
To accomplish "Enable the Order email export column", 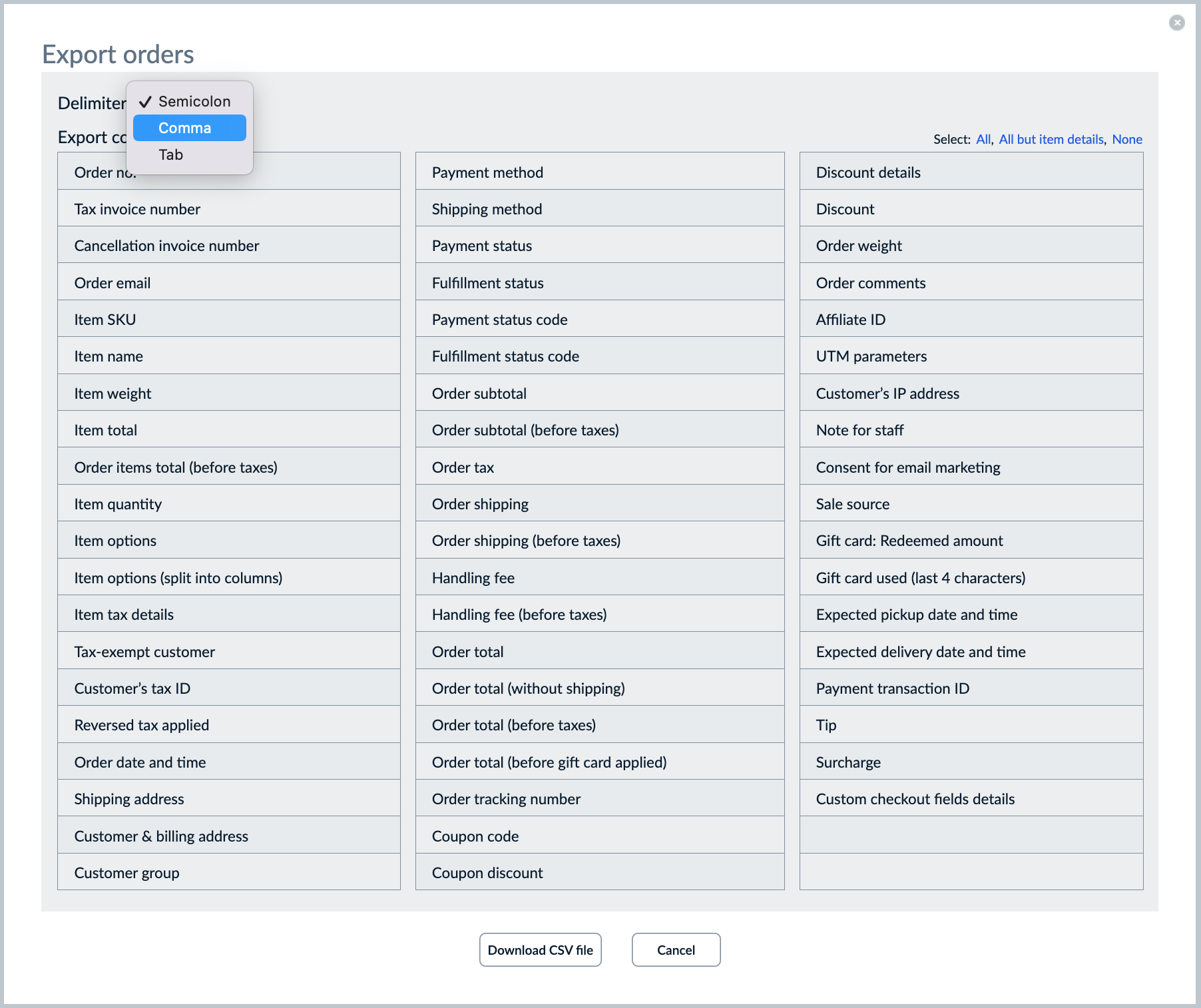I will click(228, 282).
